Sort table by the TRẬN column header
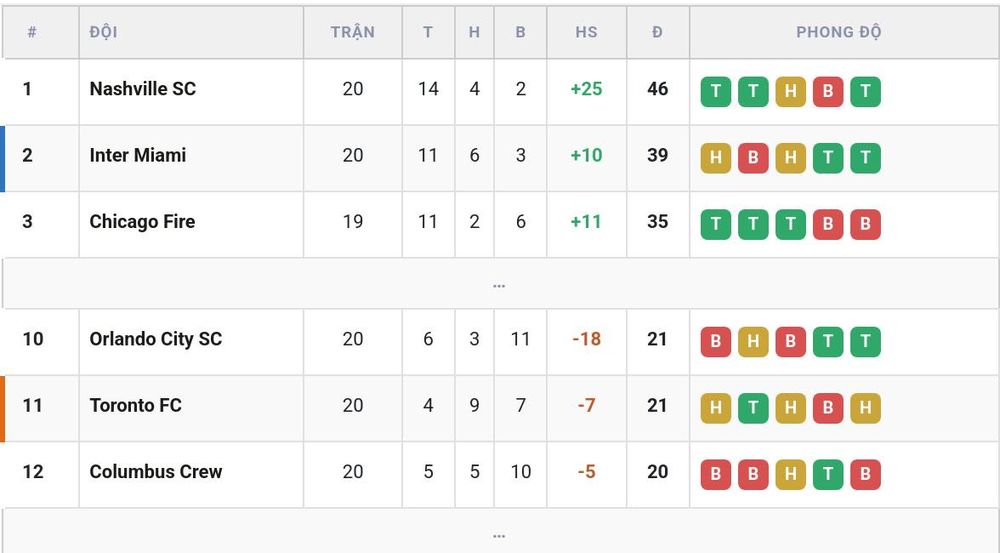 (353, 32)
